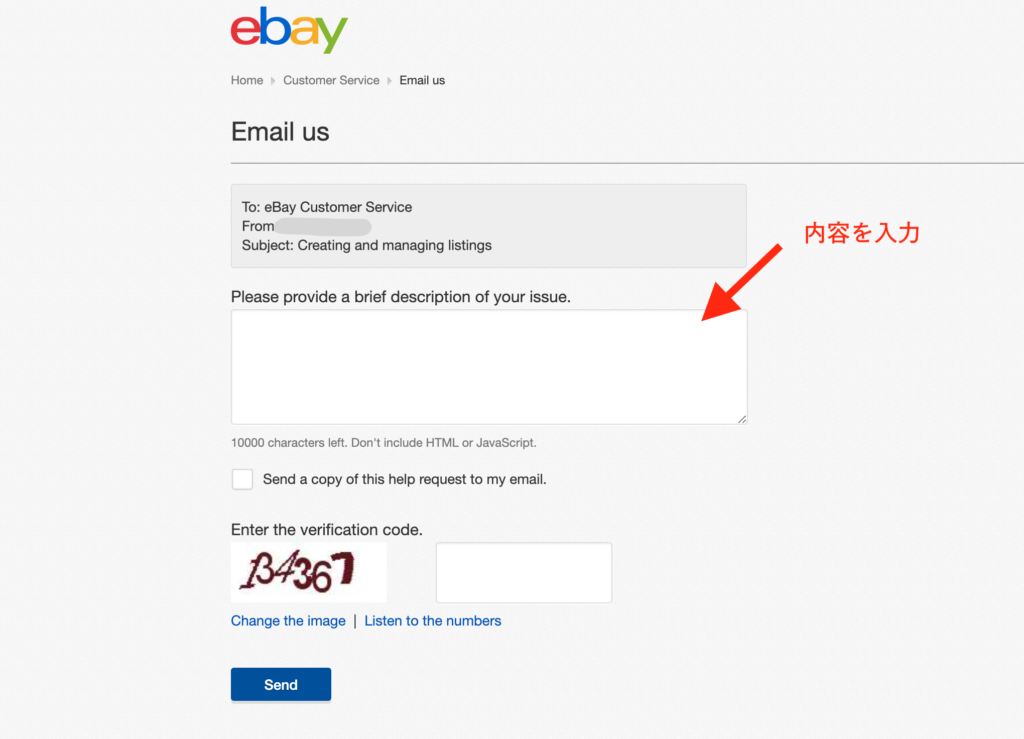Focus the verification code input box
1024x739 pixels.
pos(524,573)
